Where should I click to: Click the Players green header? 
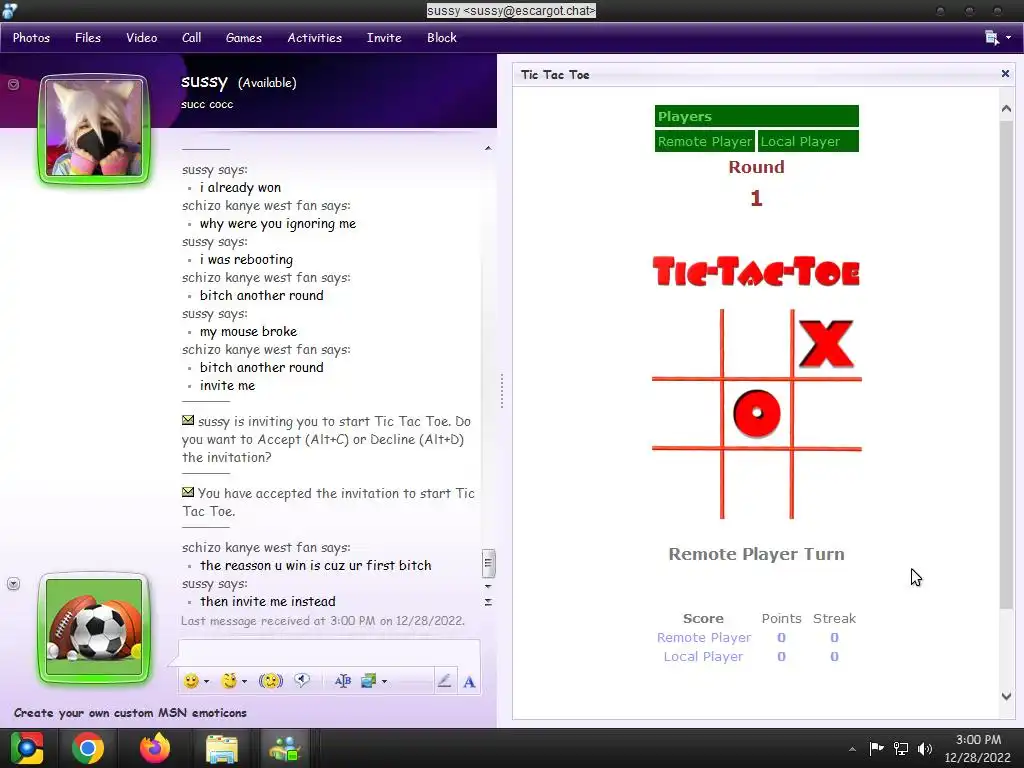pos(757,116)
